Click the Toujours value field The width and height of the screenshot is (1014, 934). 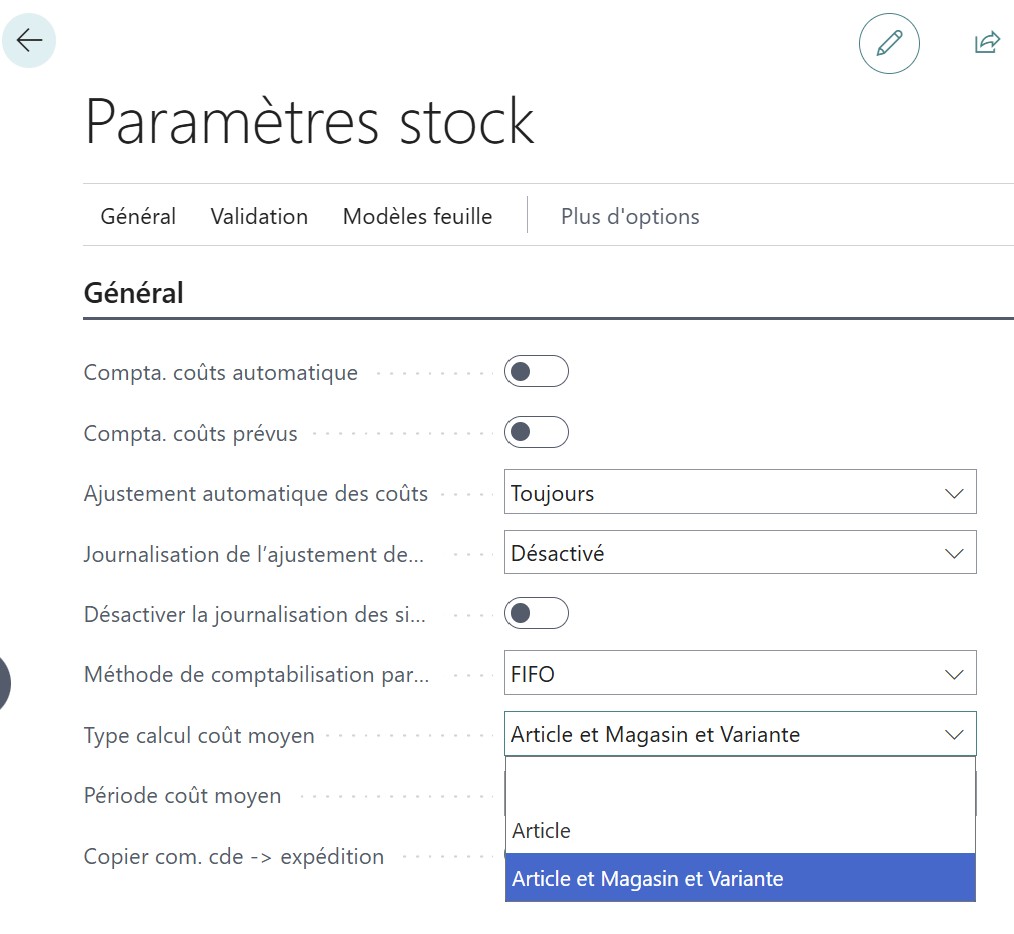pos(700,492)
